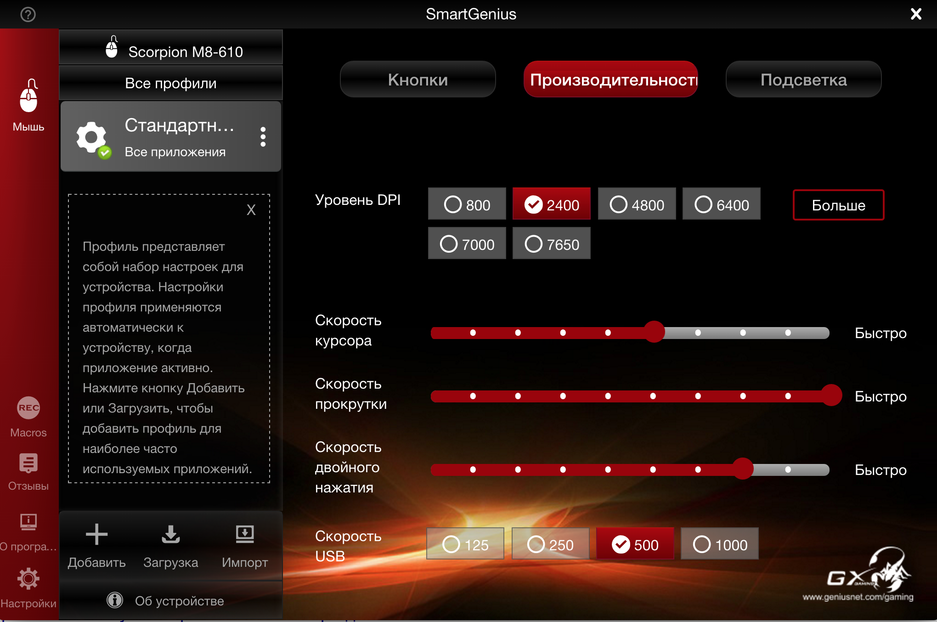Select DPI level 800
This screenshot has height=622, width=937.
(x=467, y=204)
